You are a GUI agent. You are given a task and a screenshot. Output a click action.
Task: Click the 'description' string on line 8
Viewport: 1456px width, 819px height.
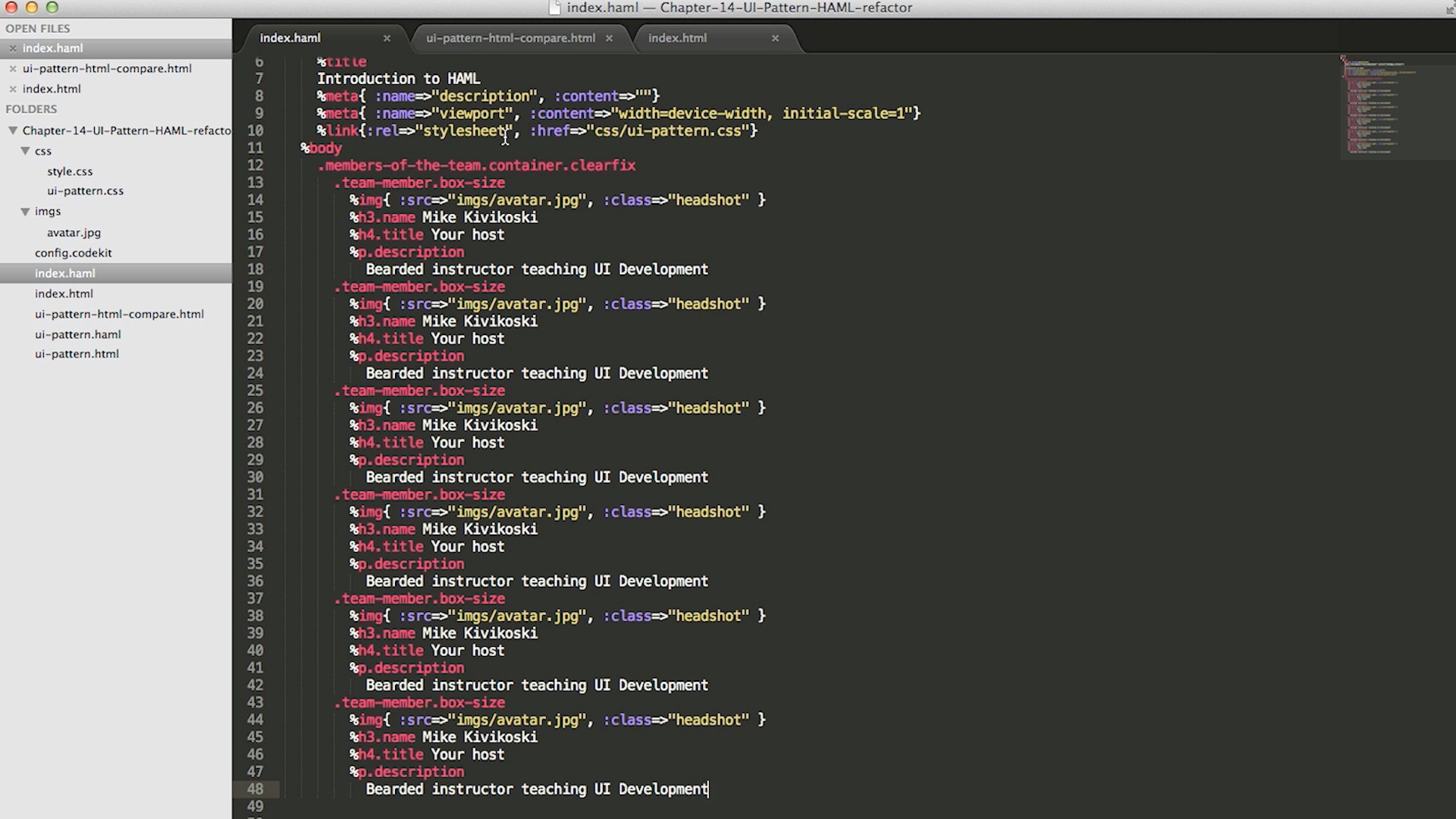[485, 96]
